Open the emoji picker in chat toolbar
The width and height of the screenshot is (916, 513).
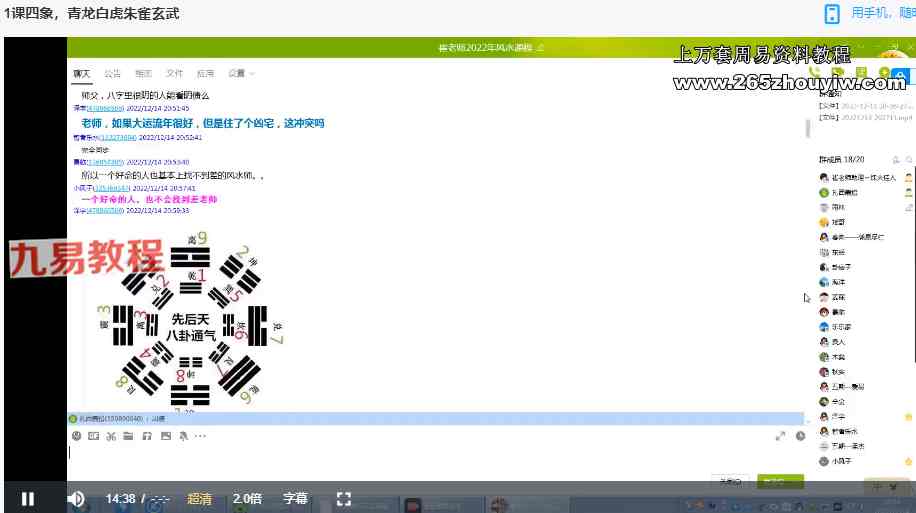pyautogui.click(x=77, y=436)
